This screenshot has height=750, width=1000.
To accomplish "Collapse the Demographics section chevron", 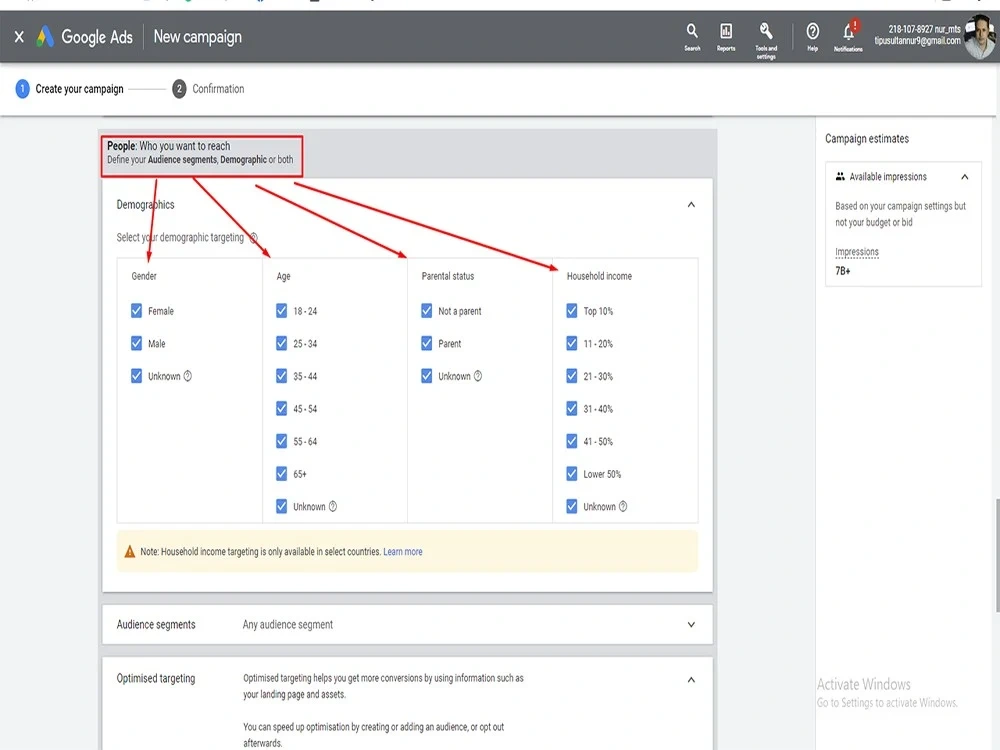I will tap(691, 205).
